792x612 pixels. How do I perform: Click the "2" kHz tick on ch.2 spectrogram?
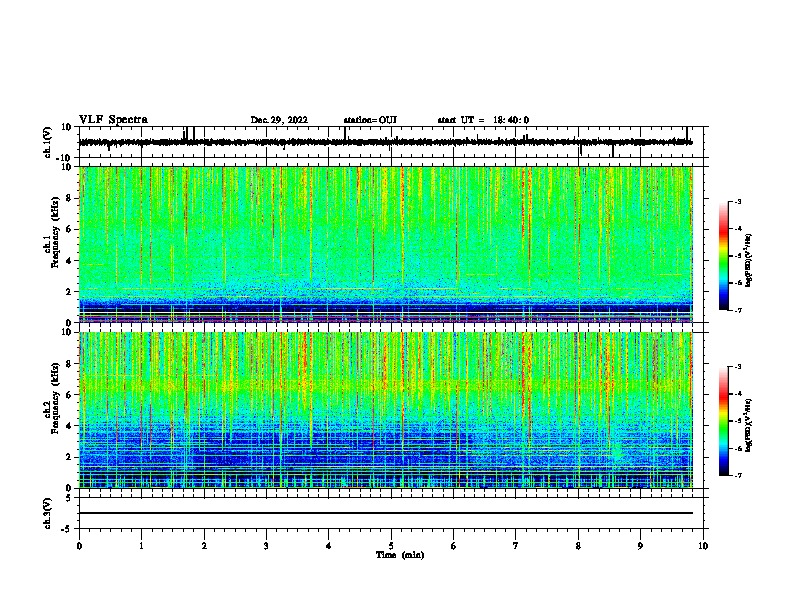point(69,457)
